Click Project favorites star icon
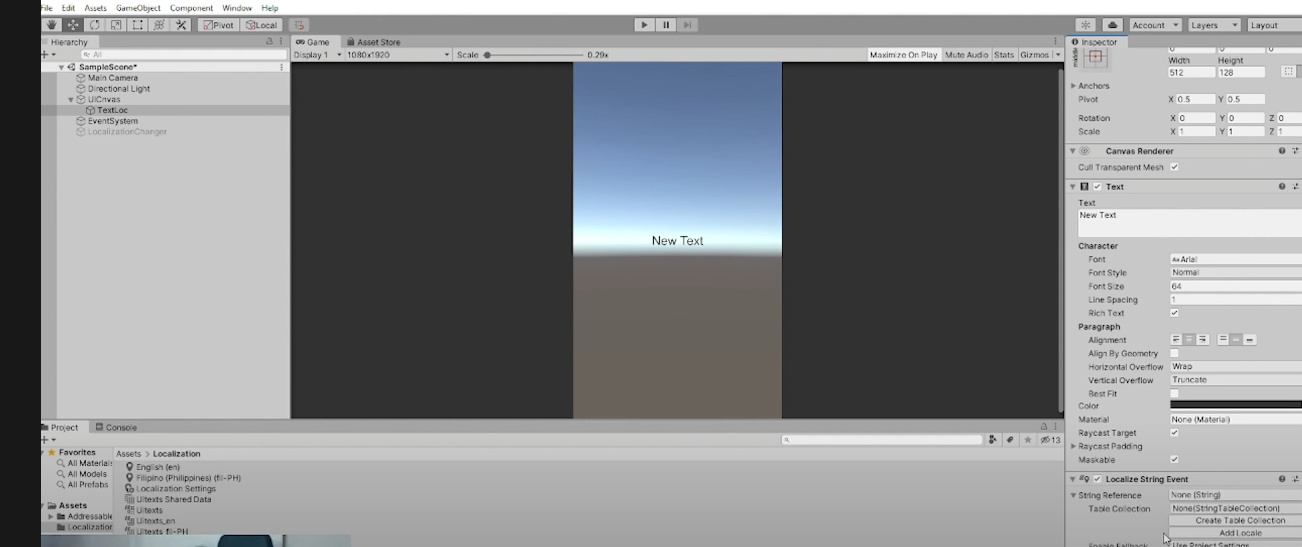The height and width of the screenshot is (547, 1302). pos(1027,440)
